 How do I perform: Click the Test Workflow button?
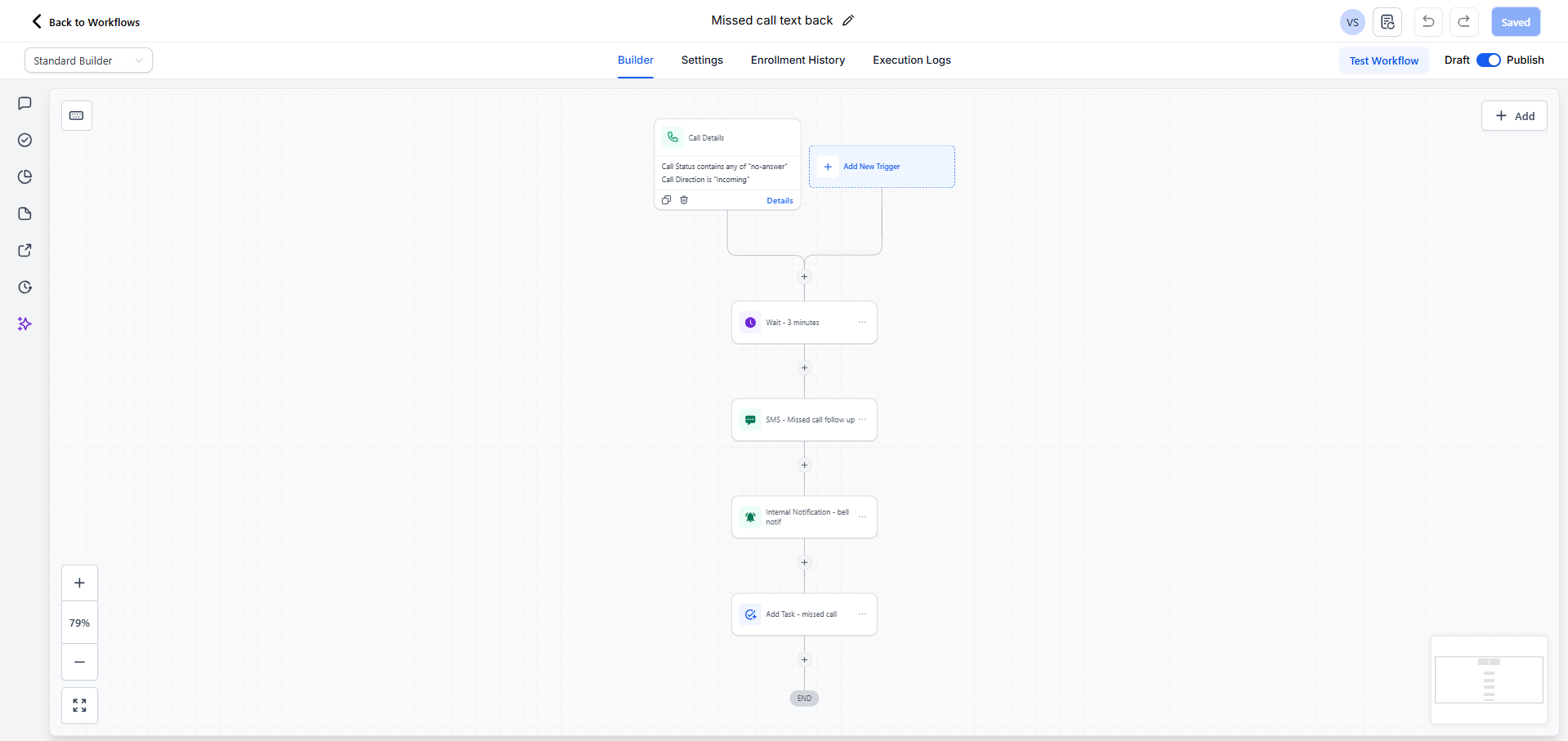pyautogui.click(x=1383, y=60)
